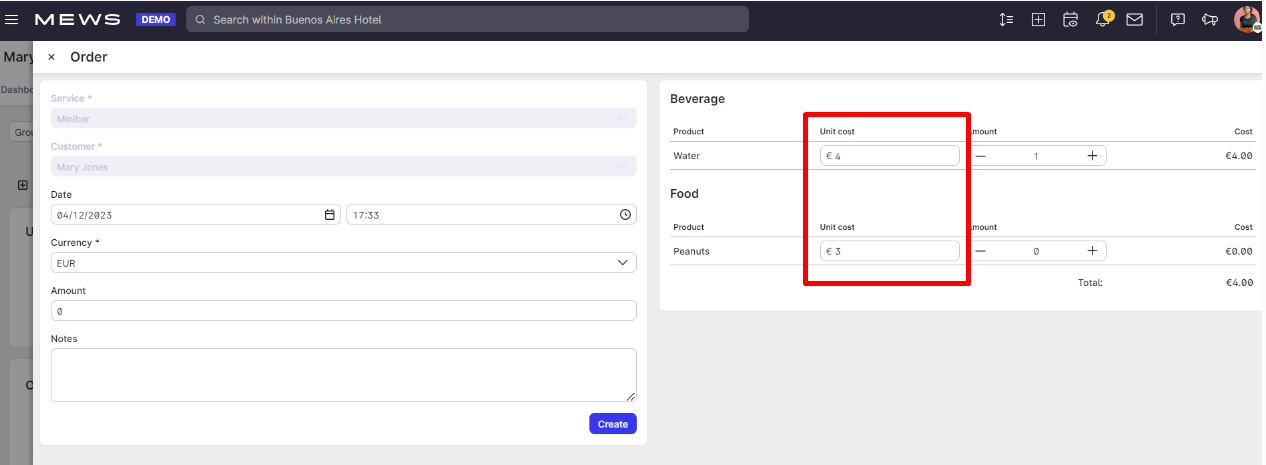
Task: Open the calendar overview icon in top bar
Action: point(1071,19)
